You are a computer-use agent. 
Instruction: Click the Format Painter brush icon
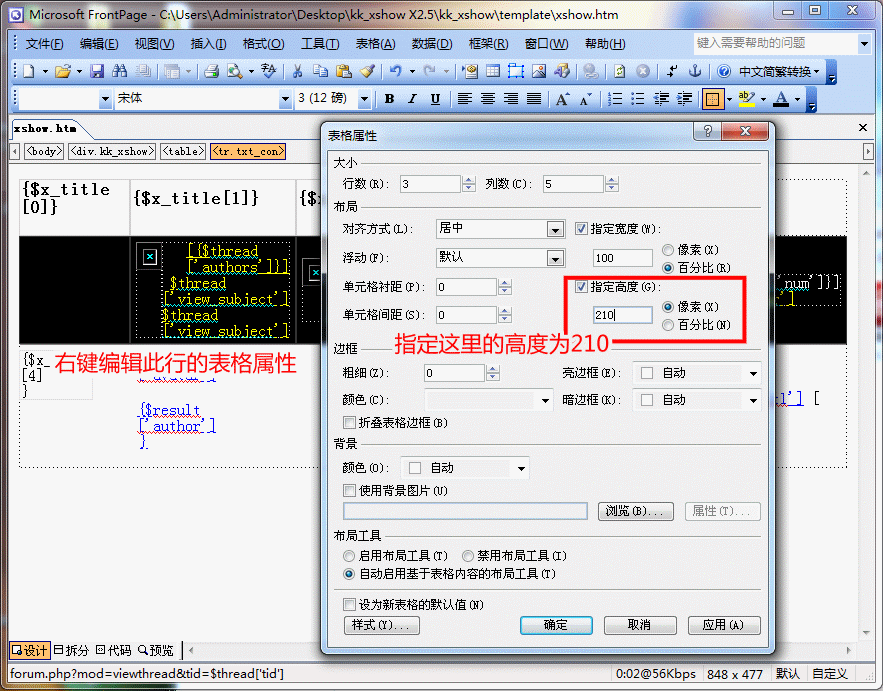point(367,71)
